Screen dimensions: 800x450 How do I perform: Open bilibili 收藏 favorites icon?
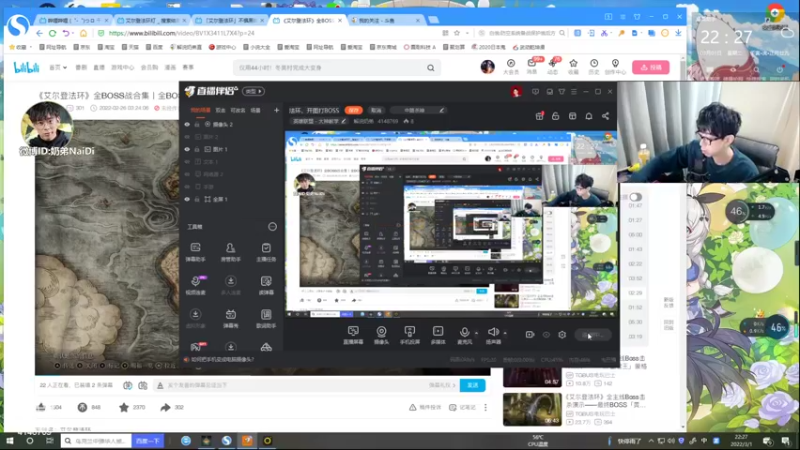click(x=573, y=66)
